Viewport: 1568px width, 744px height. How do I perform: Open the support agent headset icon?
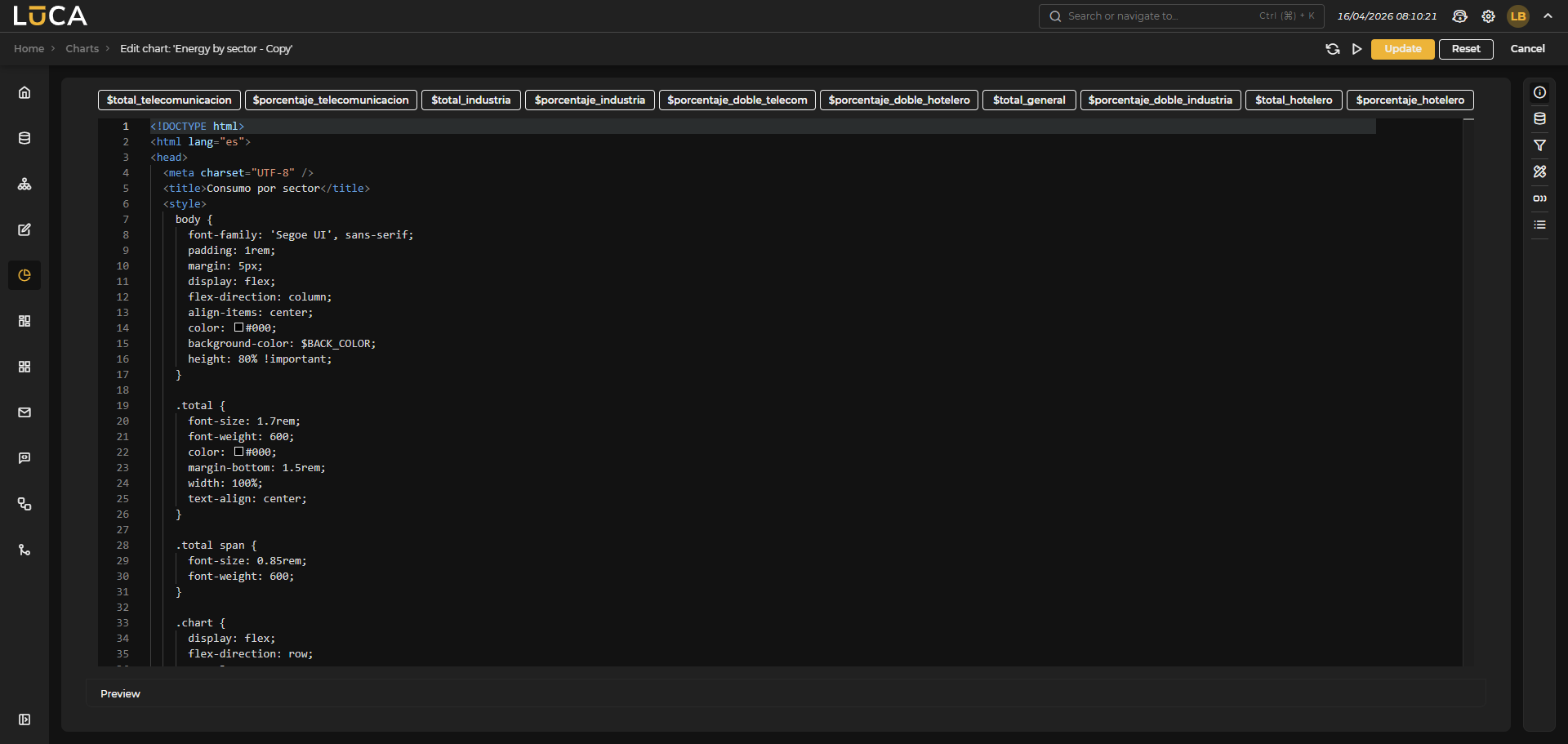[1460, 16]
